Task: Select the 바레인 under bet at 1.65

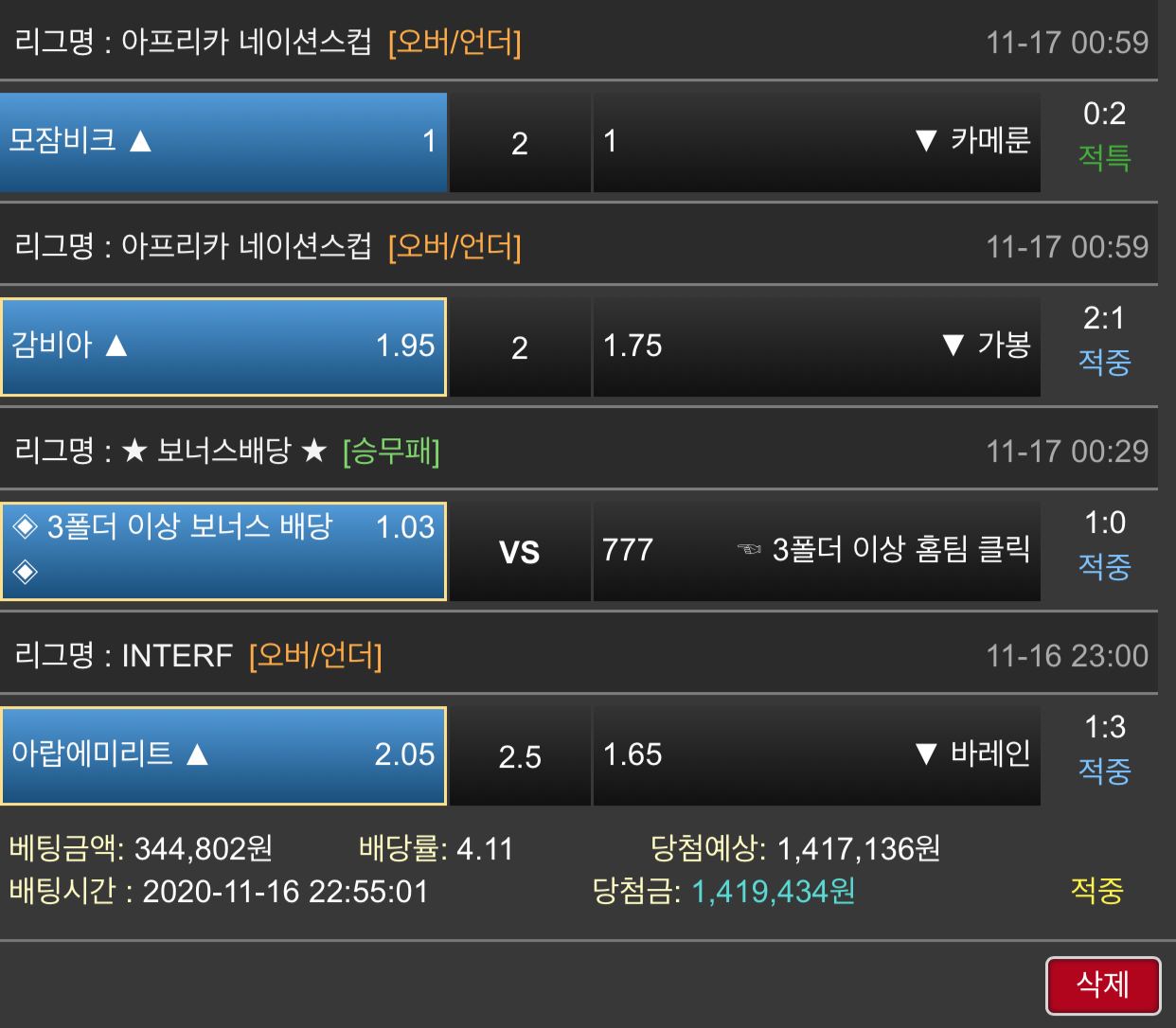Action: click(x=816, y=755)
